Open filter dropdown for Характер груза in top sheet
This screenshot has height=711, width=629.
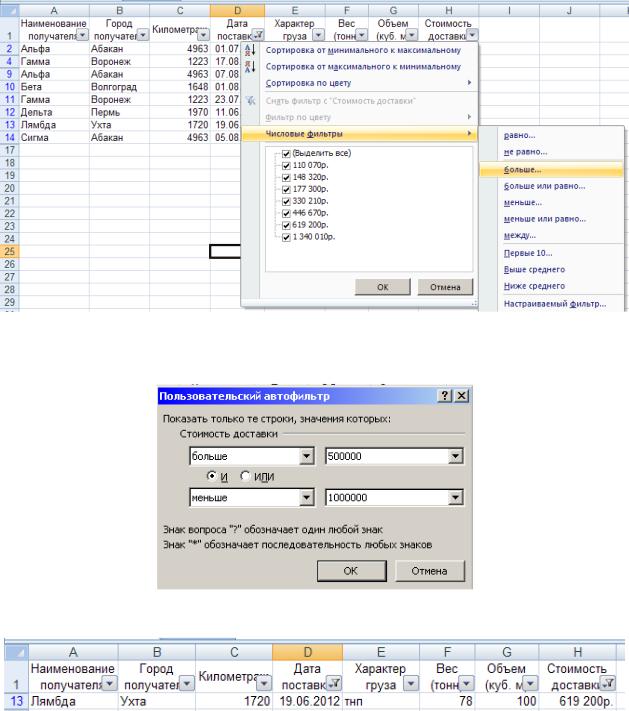point(318,35)
